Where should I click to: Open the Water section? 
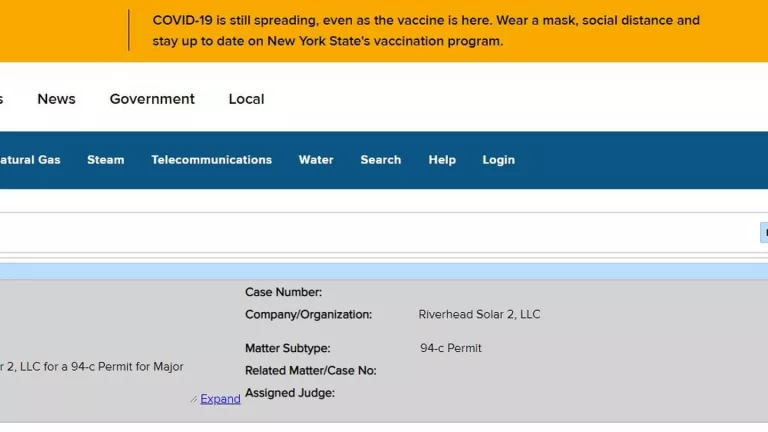click(x=316, y=160)
